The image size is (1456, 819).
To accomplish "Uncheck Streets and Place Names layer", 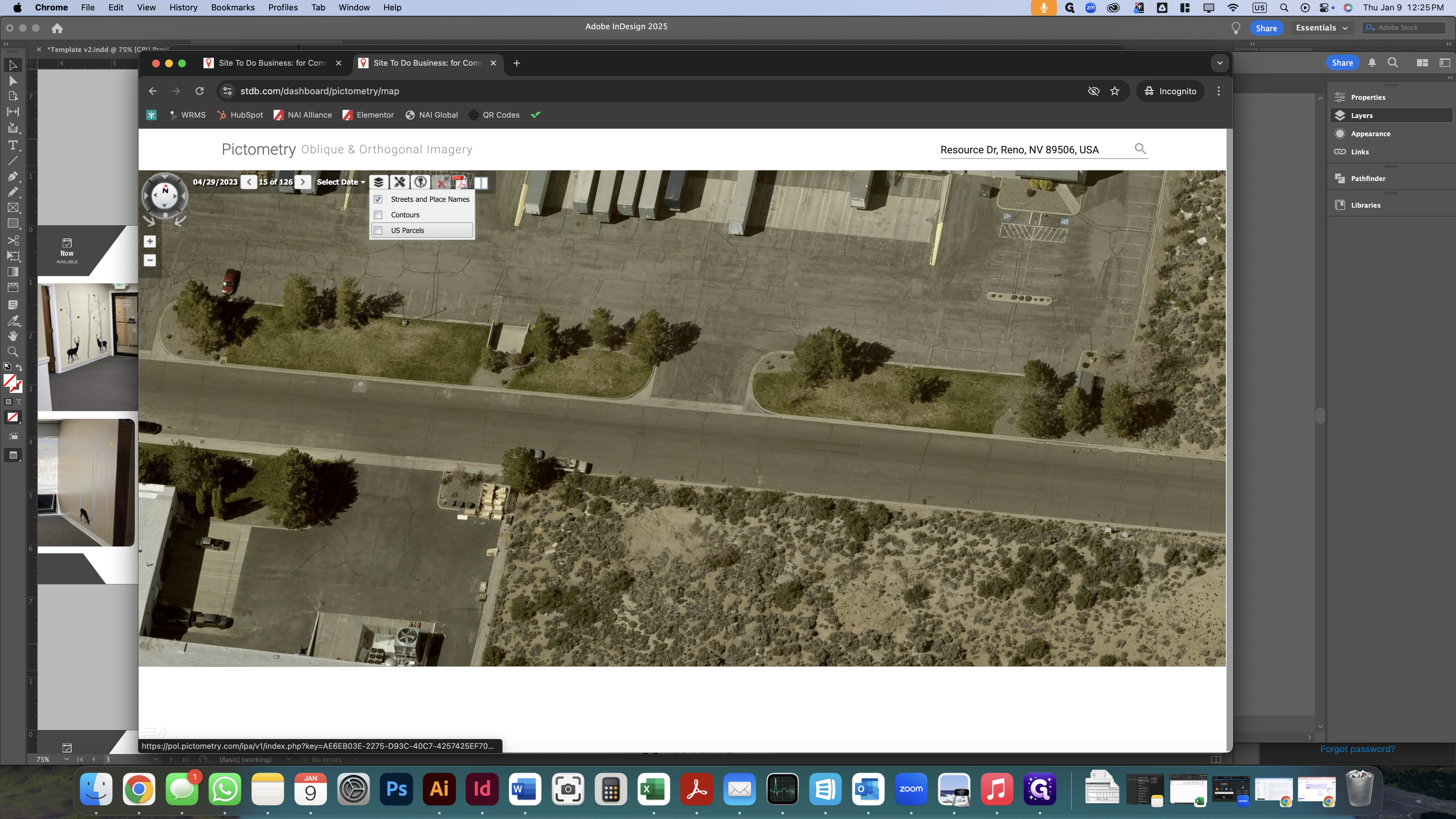I will [378, 199].
